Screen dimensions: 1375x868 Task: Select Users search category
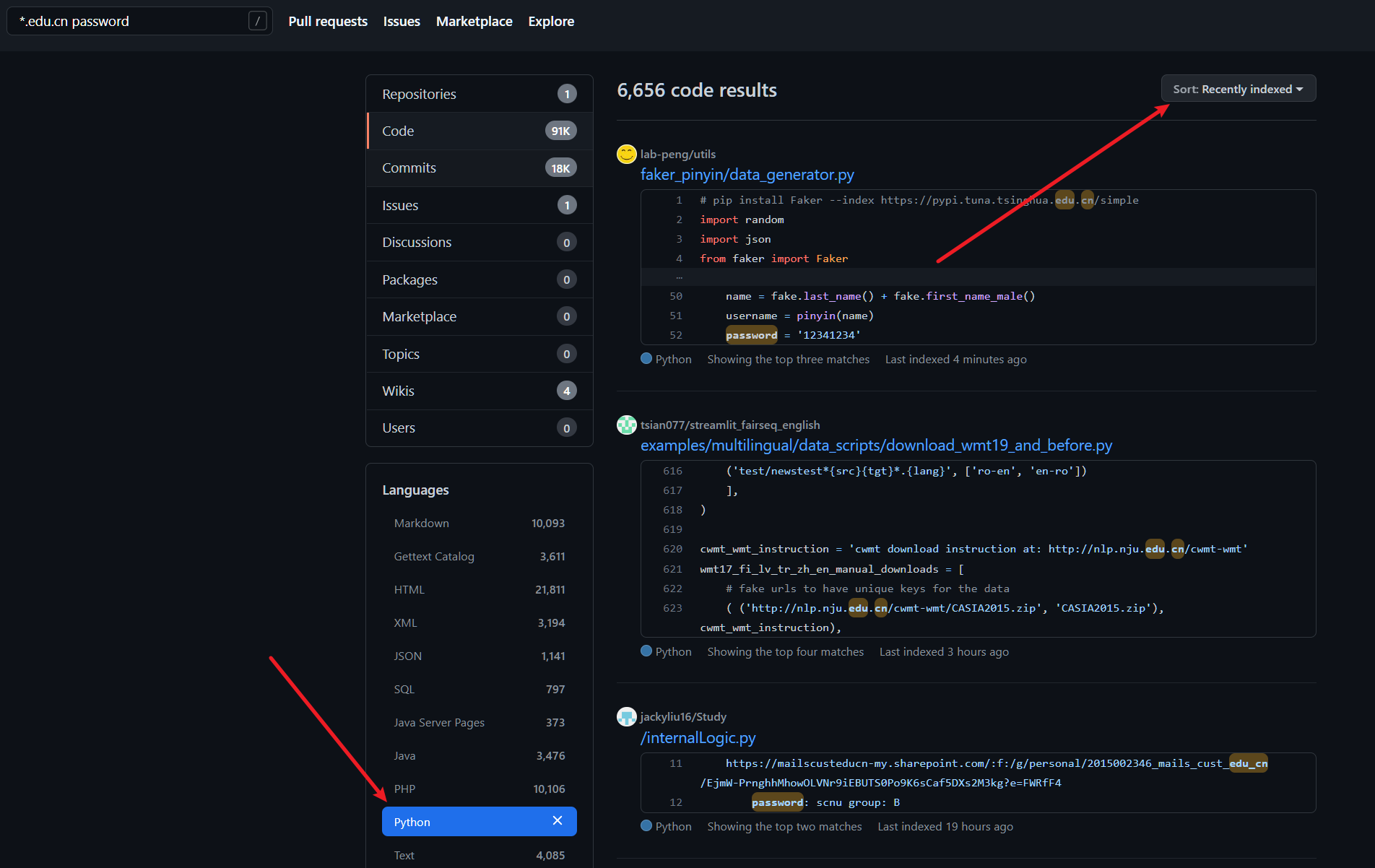coord(480,428)
